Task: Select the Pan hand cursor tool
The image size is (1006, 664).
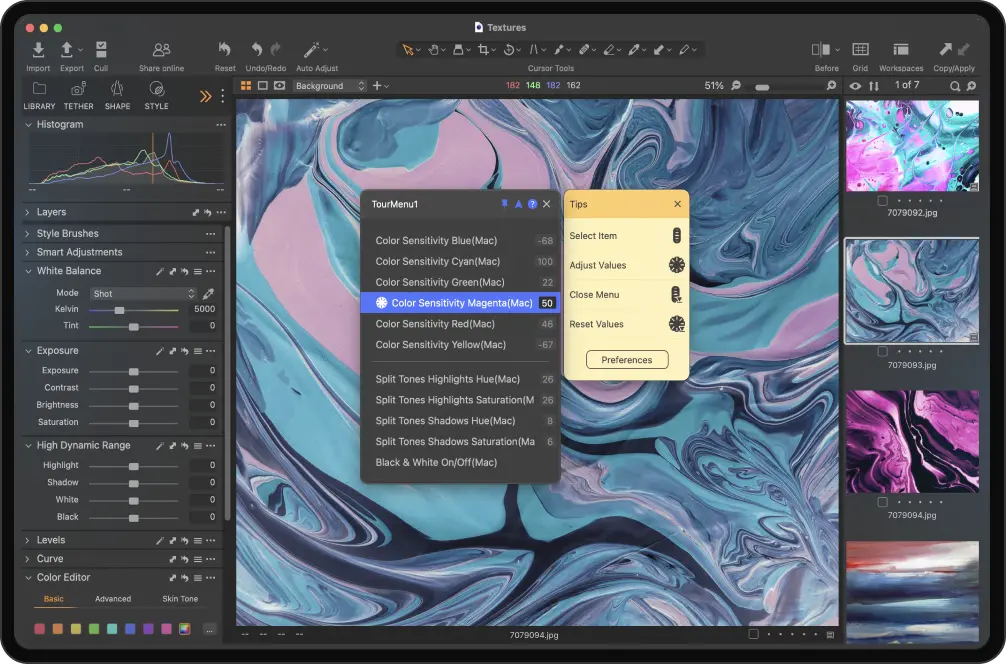Action: [x=434, y=49]
